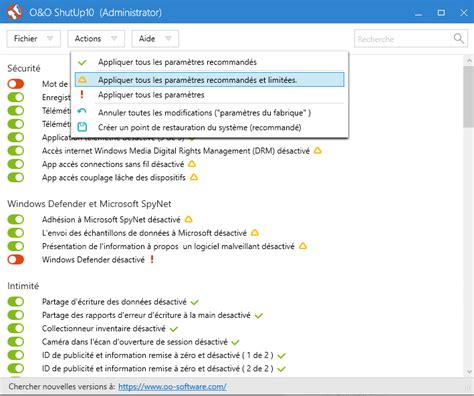Click checkmark beside Partage d'écriture des données
474x396 pixels.
[194, 302]
